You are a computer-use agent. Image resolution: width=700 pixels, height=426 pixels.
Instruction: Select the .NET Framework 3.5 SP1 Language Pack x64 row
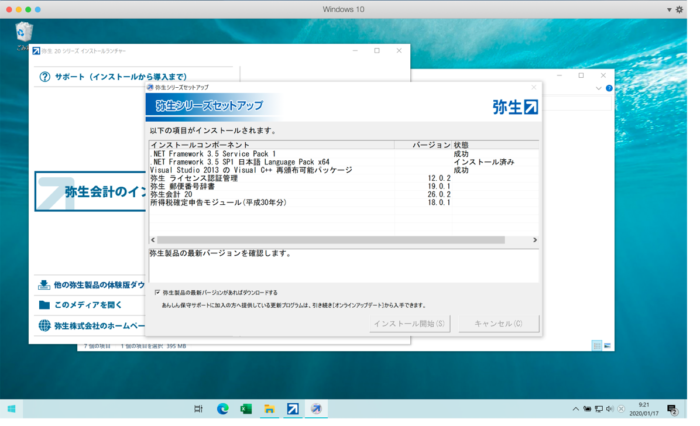pyautogui.click(x=344, y=162)
